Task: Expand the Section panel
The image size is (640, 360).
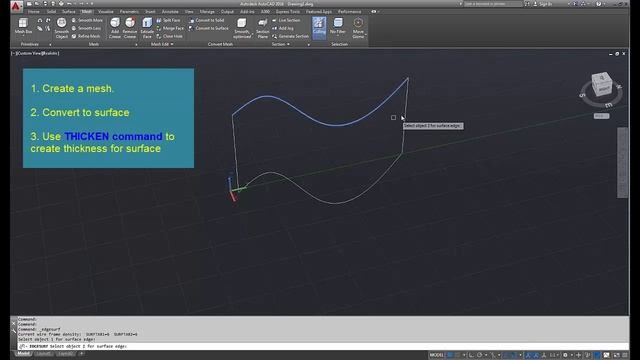Action: (x=280, y=44)
